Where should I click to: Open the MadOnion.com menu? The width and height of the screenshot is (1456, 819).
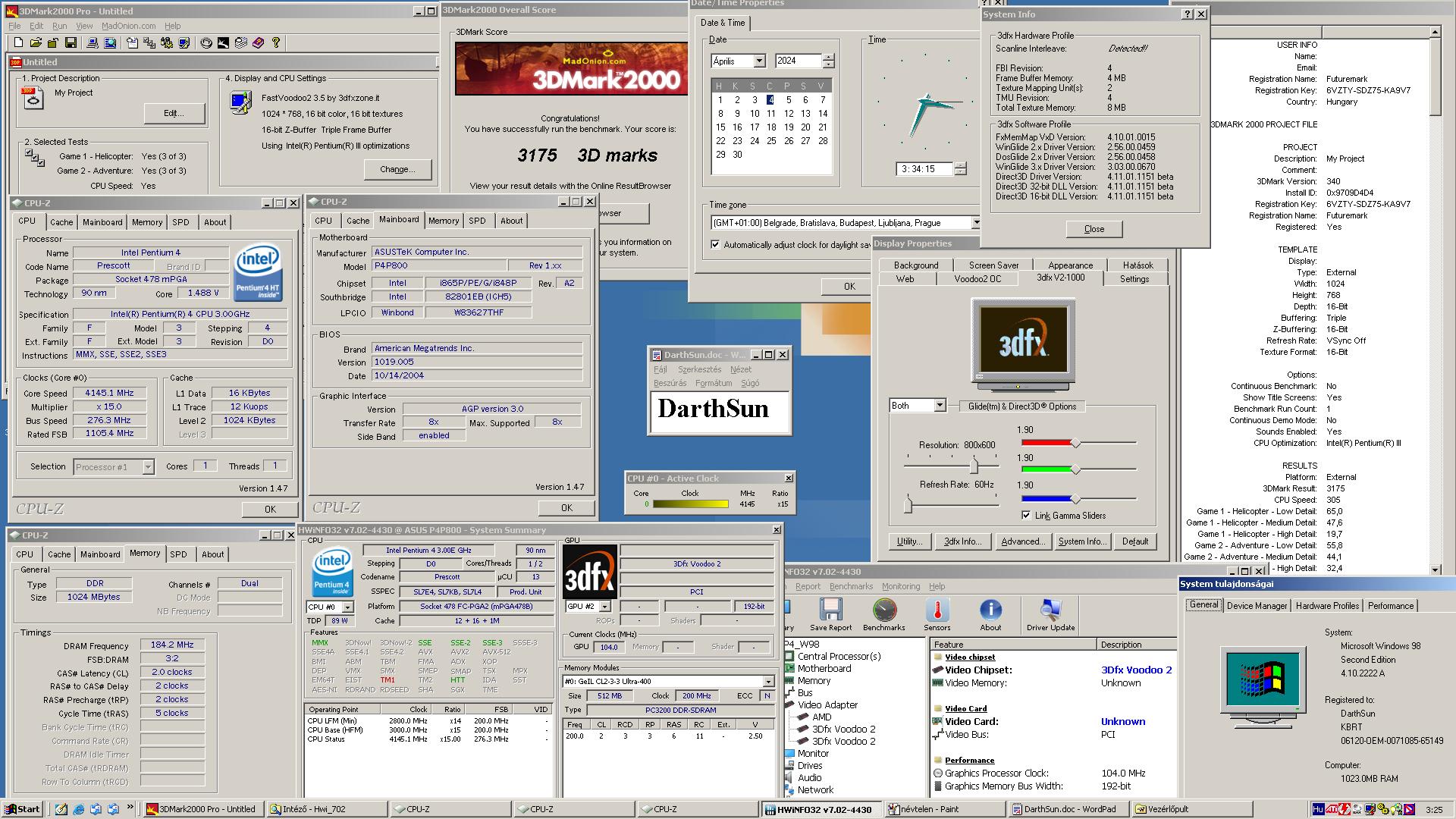click(x=128, y=26)
